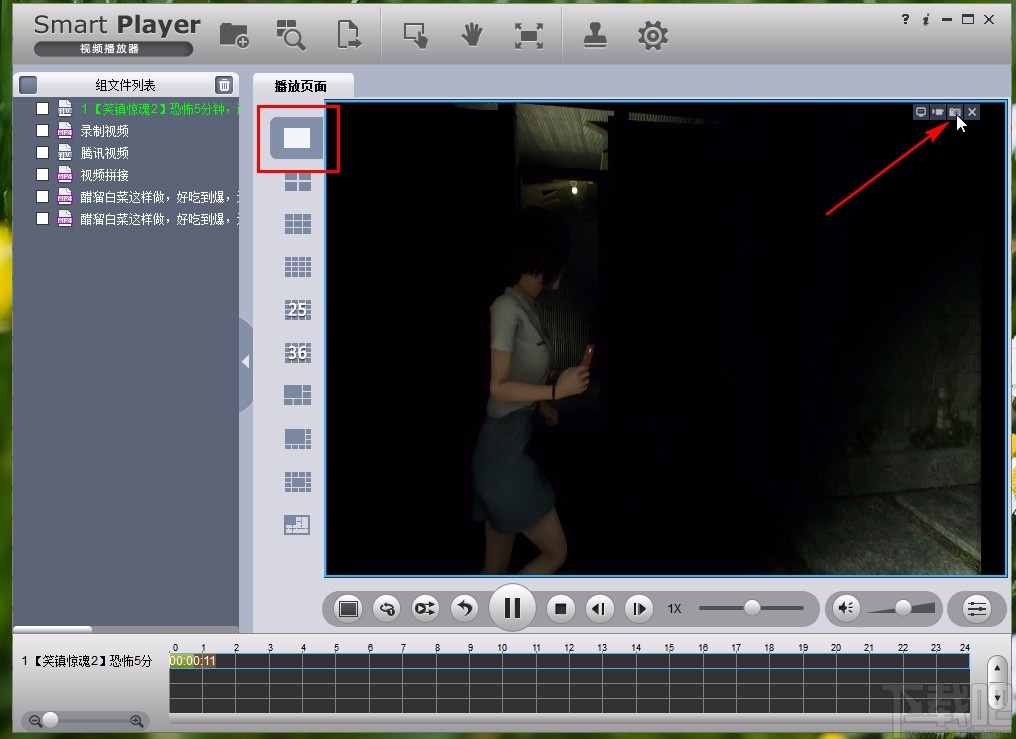Click the timeline scroll up arrow
1016x739 pixels.
[x=996, y=668]
